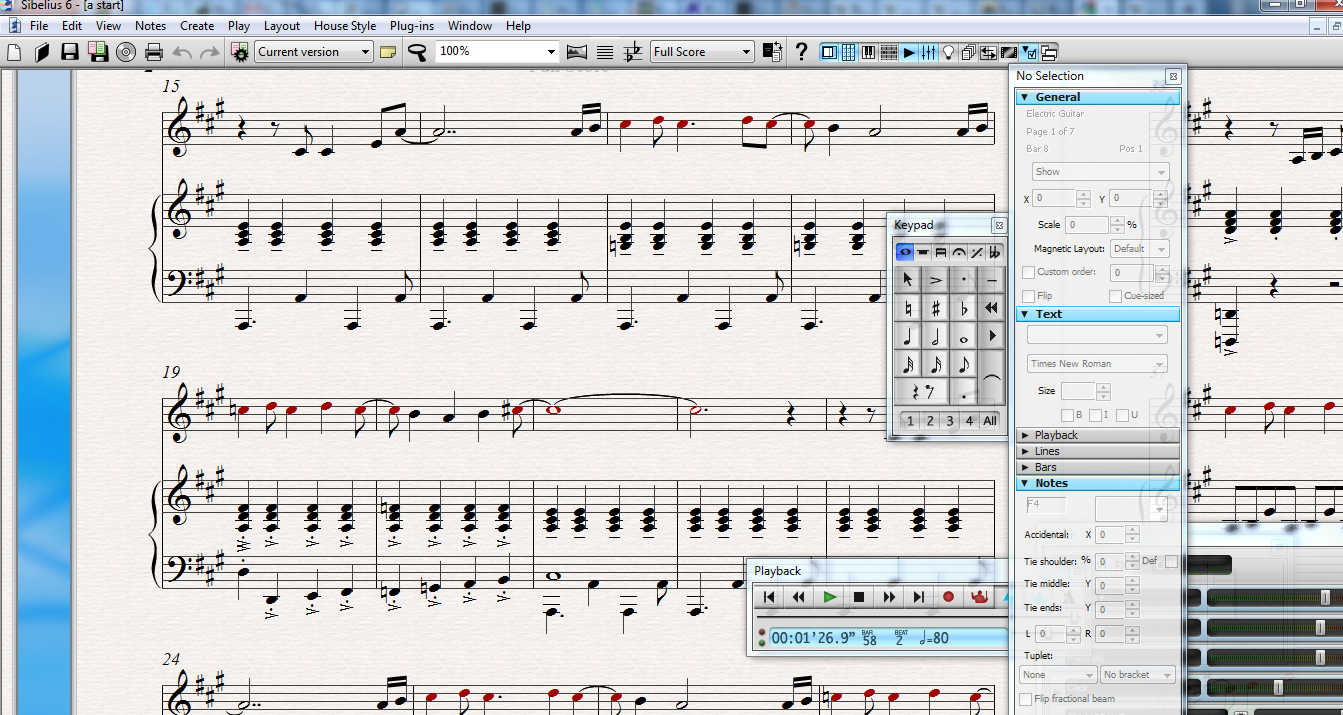Screen dimensions: 1343x715
Task: Click the Stop button in Playback window
Action: (858, 597)
